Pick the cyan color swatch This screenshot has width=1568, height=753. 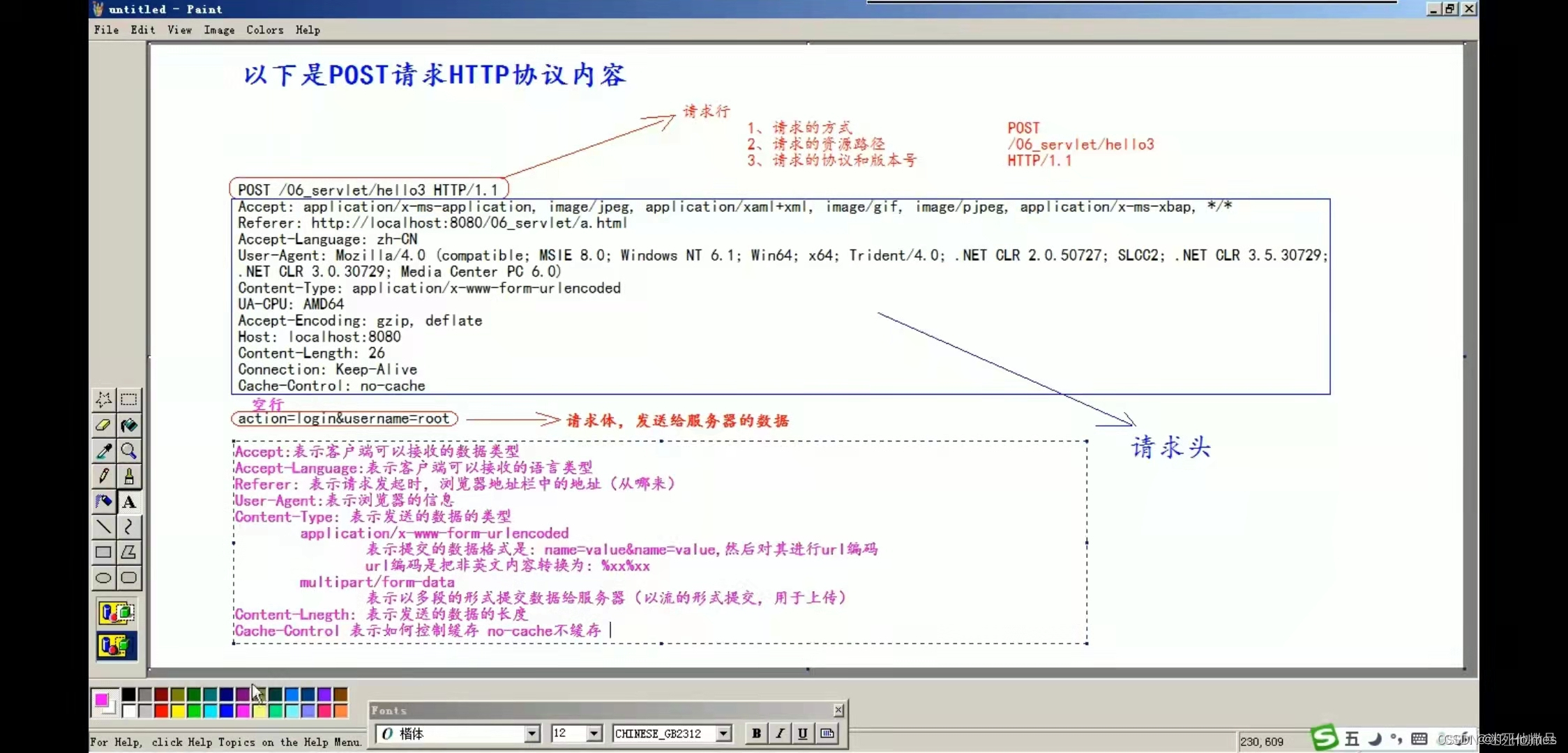point(210,710)
